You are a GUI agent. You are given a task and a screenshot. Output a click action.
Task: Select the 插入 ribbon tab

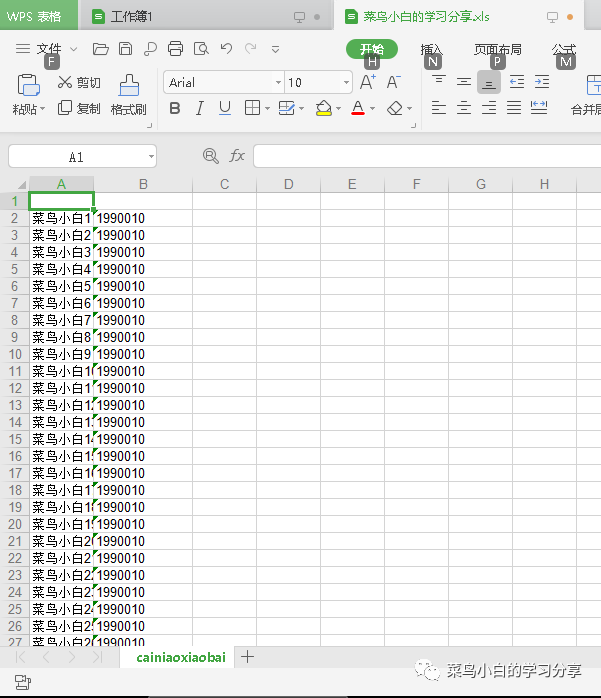pyautogui.click(x=431, y=49)
